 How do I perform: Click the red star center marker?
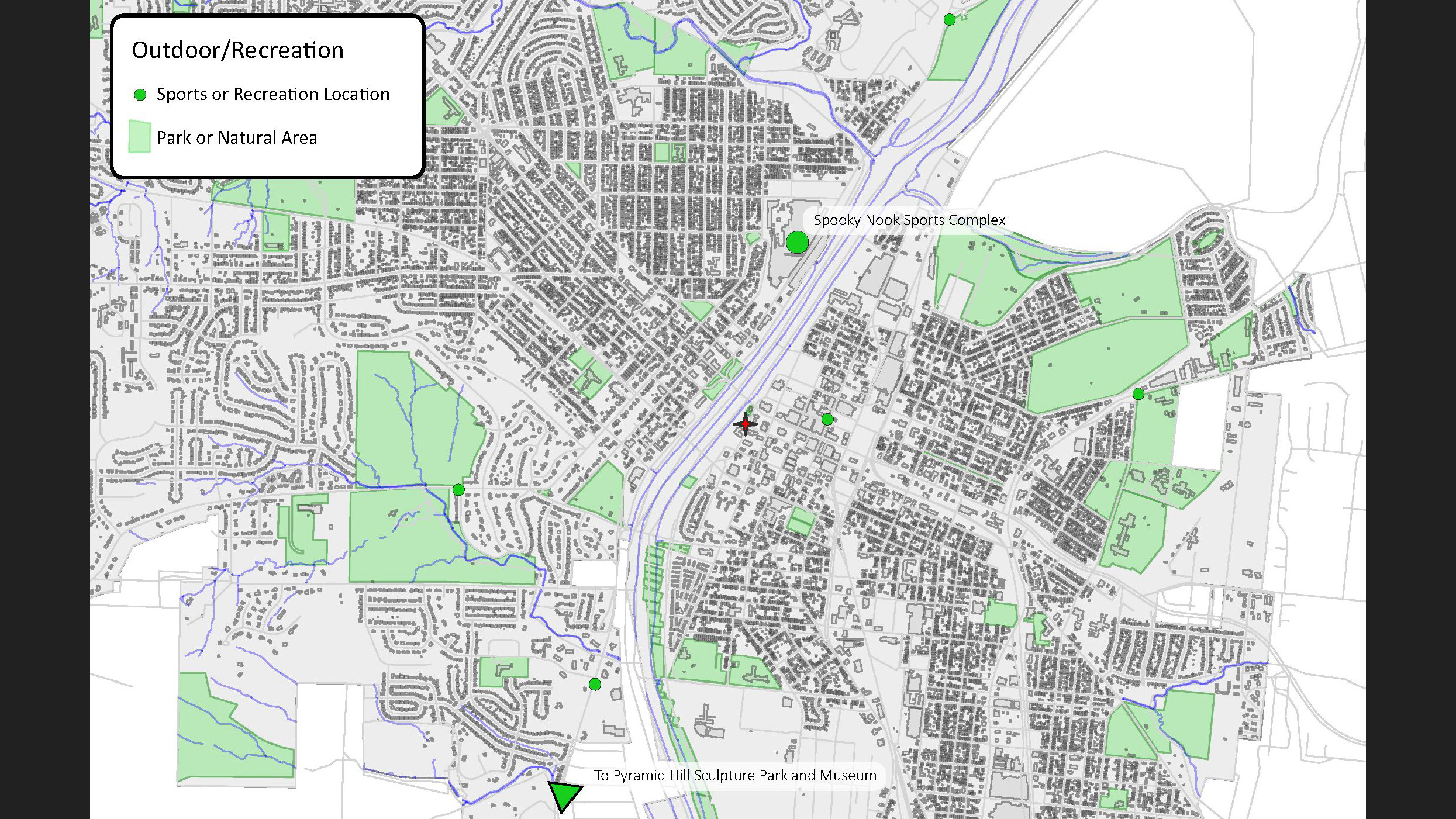click(x=746, y=424)
